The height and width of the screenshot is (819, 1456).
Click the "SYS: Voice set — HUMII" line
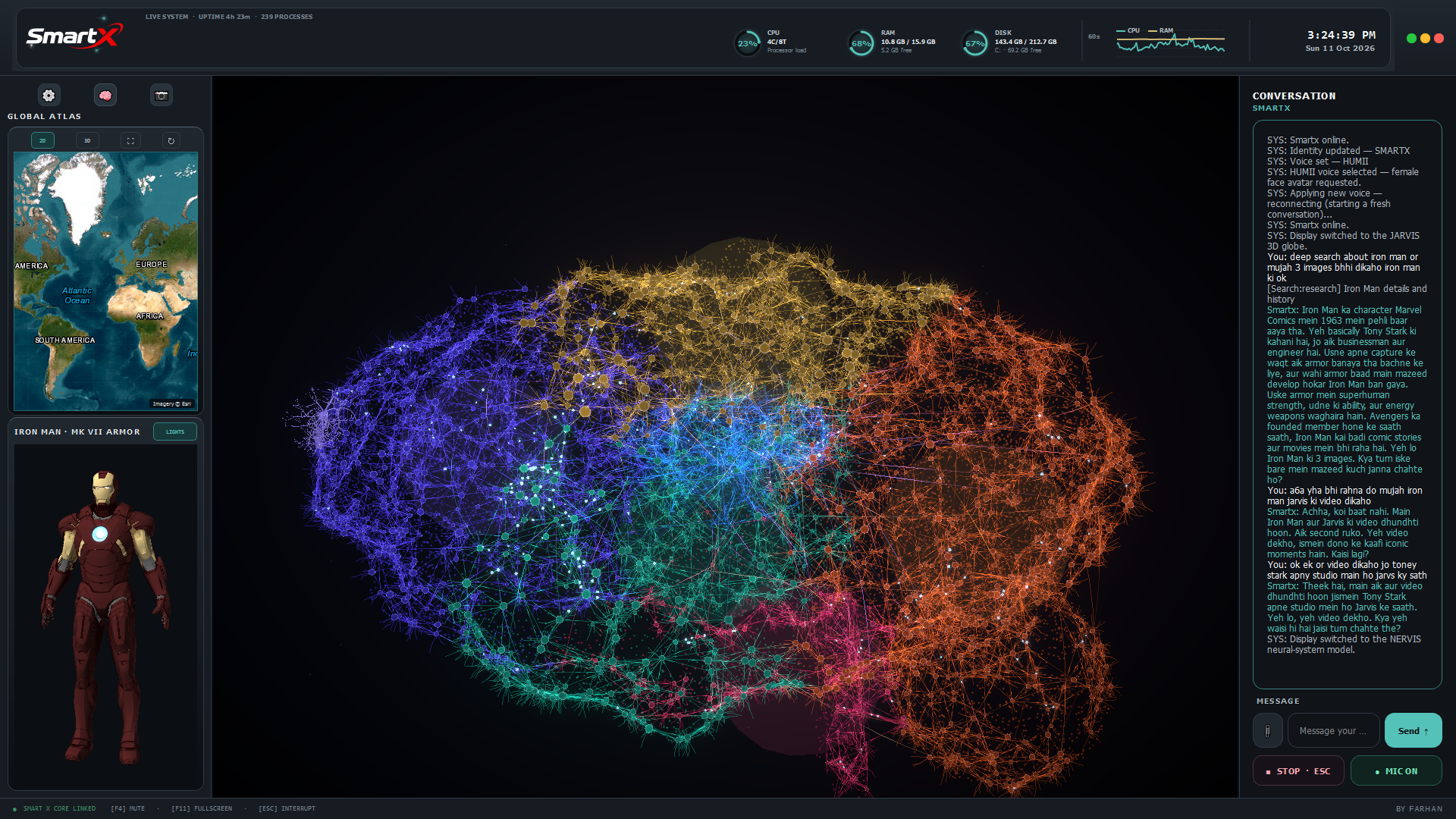1317,162
